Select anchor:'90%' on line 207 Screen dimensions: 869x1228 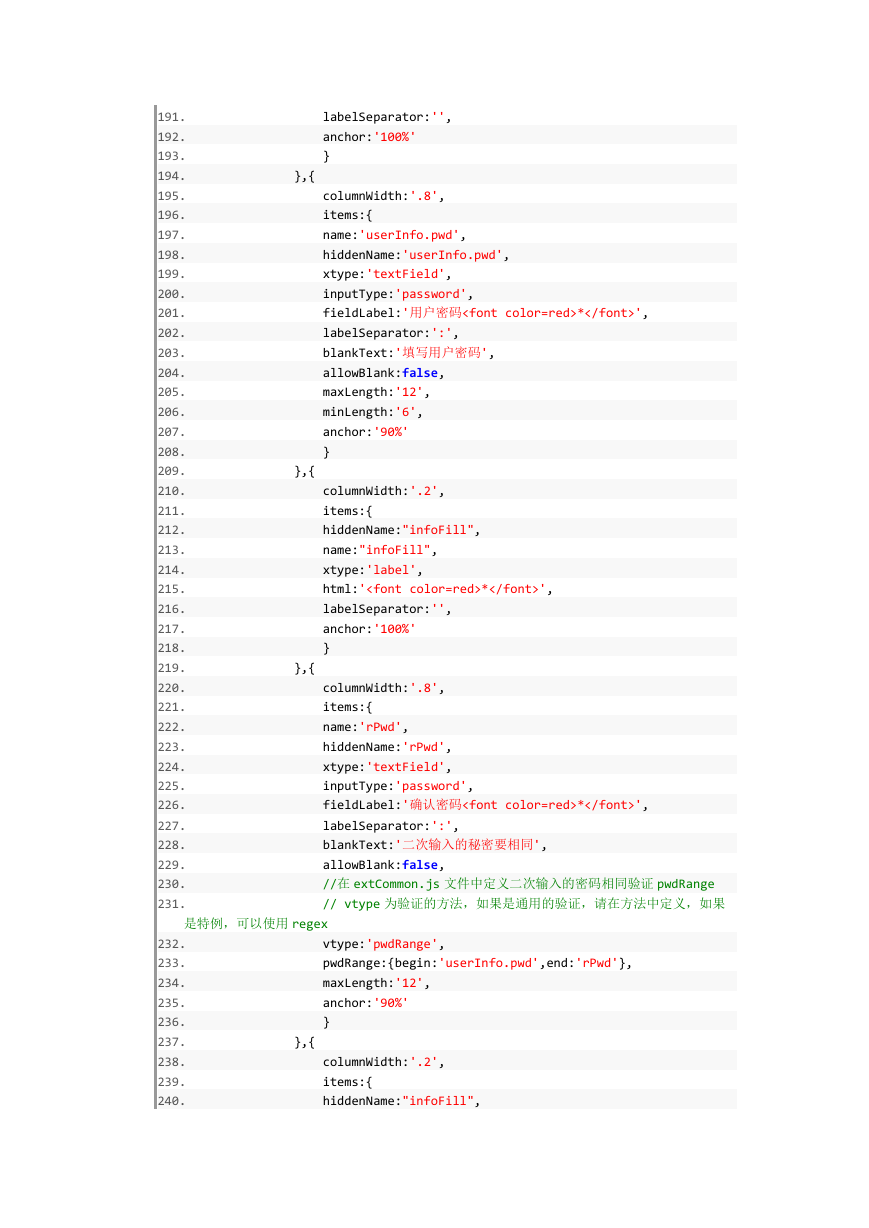tap(366, 432)
